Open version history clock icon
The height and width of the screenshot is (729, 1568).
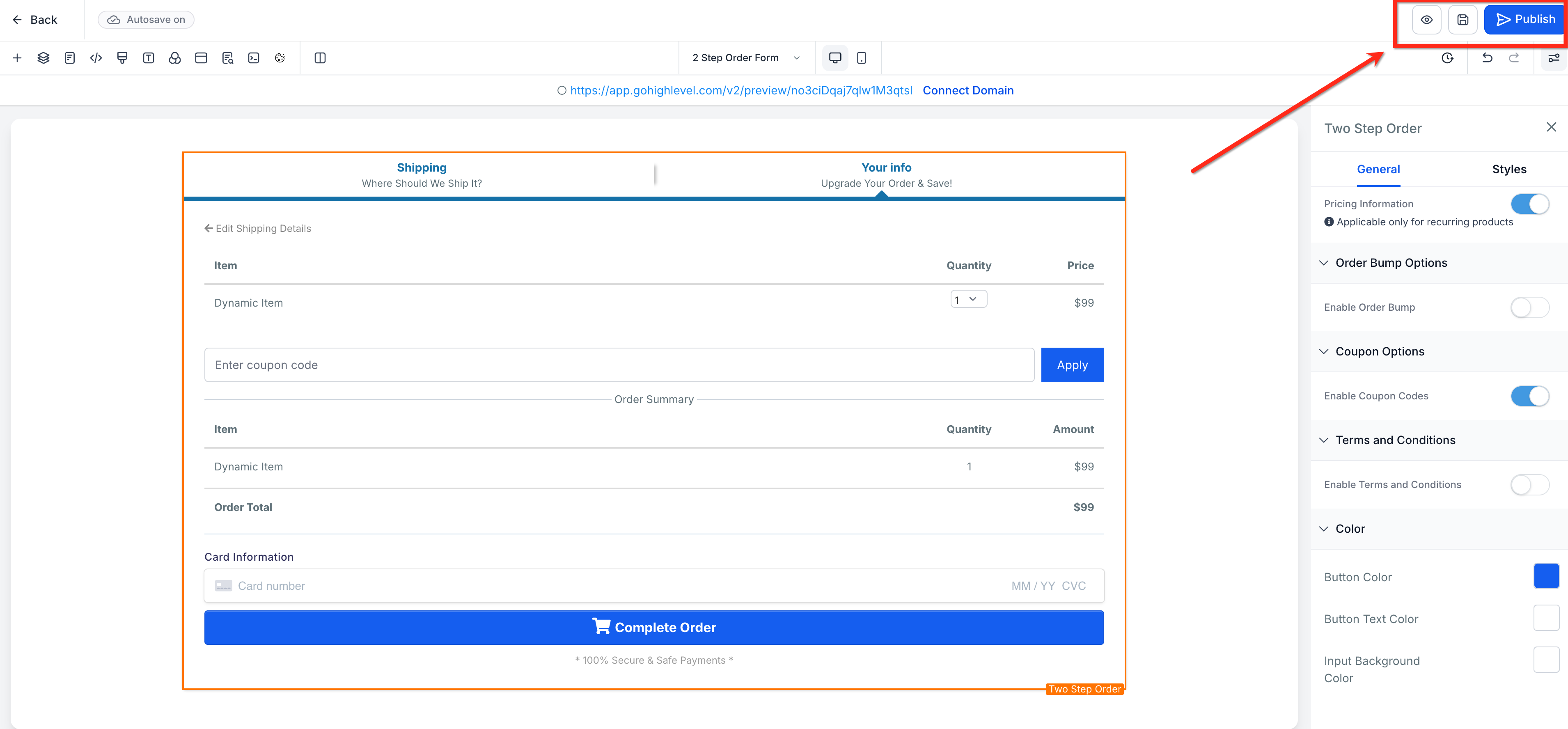pyautogui.click(x=1447, y=58)
